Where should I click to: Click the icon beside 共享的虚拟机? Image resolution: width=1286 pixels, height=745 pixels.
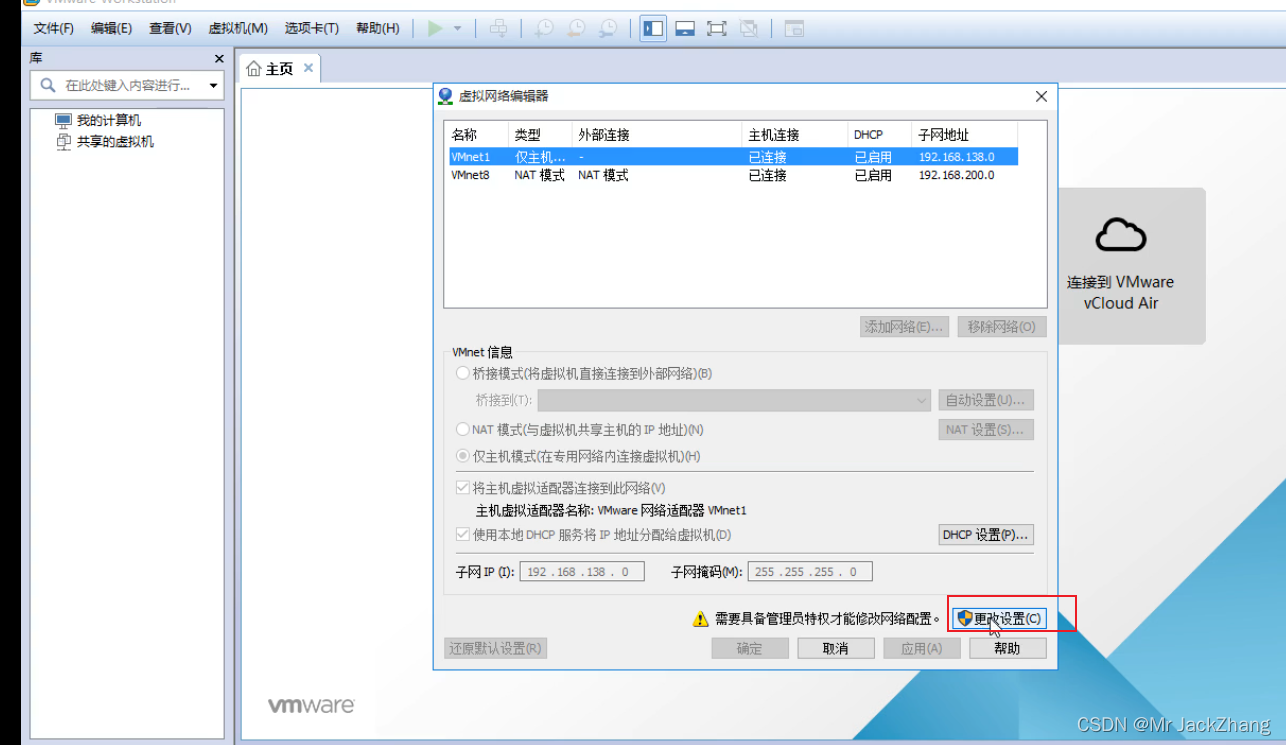(64, 142)
